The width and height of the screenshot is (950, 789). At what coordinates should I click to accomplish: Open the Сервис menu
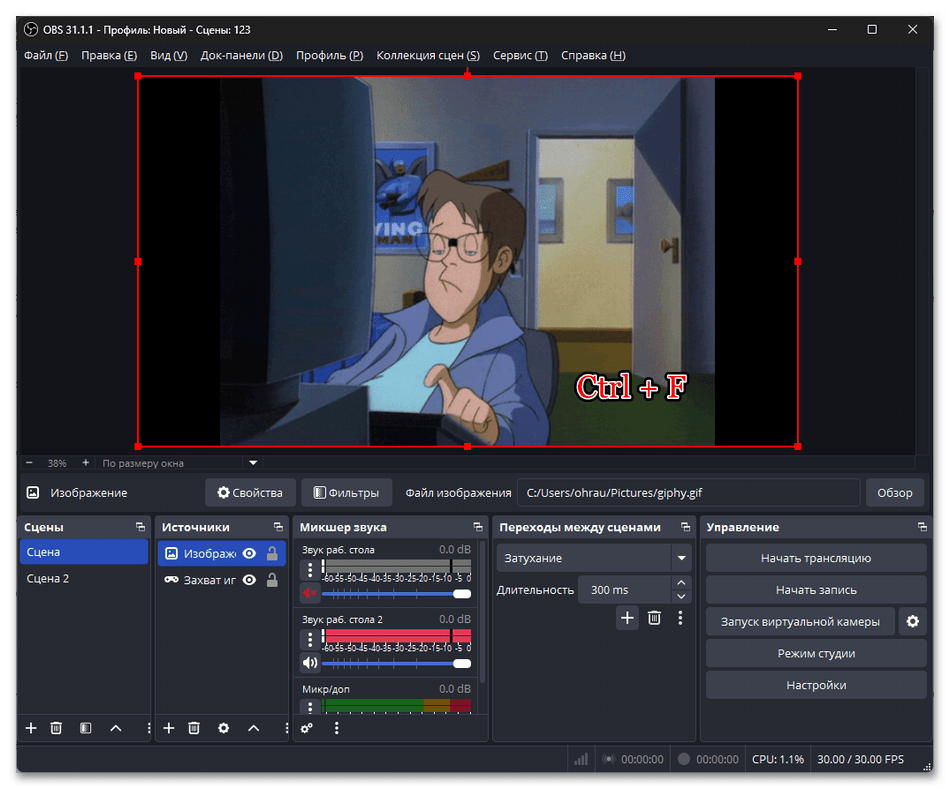click(x=520, y=55)
